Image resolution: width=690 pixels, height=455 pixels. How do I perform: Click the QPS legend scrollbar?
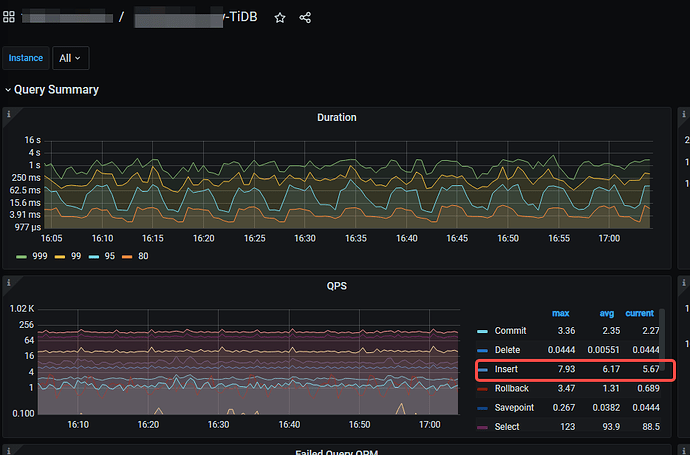point(661,350)
